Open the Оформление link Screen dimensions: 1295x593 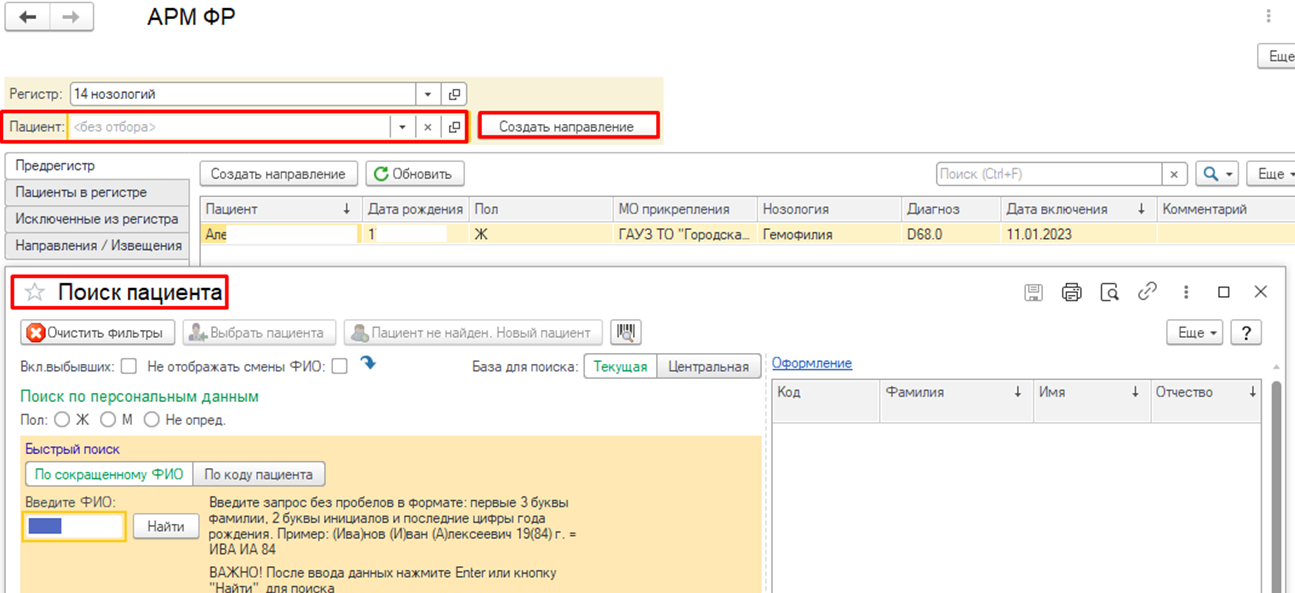pos(812,363)
